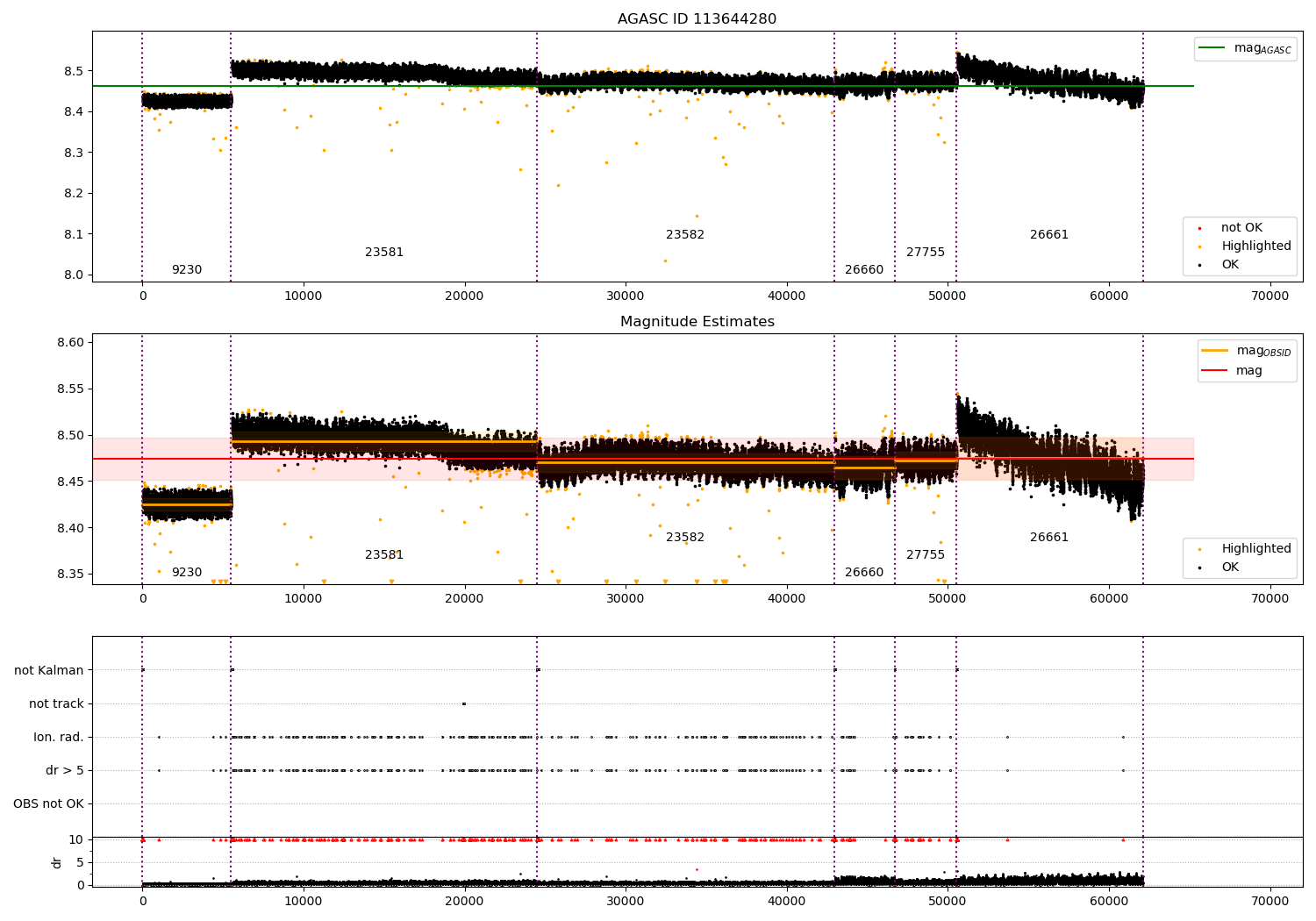This screenshot has width=1316, height=921.
Task: Click obsid label 9230 in the top plot
Action: (x=187, y=270)
